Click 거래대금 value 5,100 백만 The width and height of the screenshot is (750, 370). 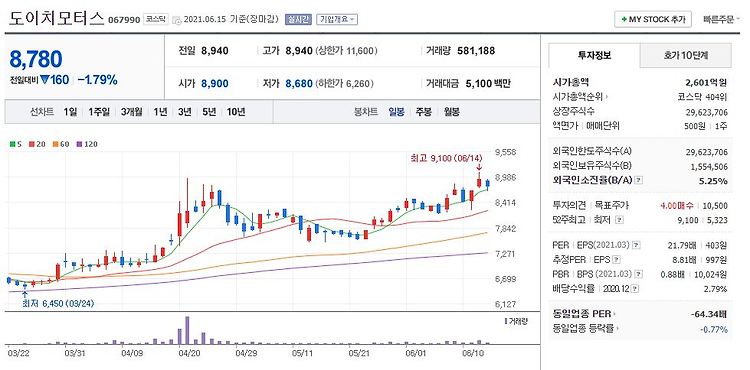[x=488, y=84]
